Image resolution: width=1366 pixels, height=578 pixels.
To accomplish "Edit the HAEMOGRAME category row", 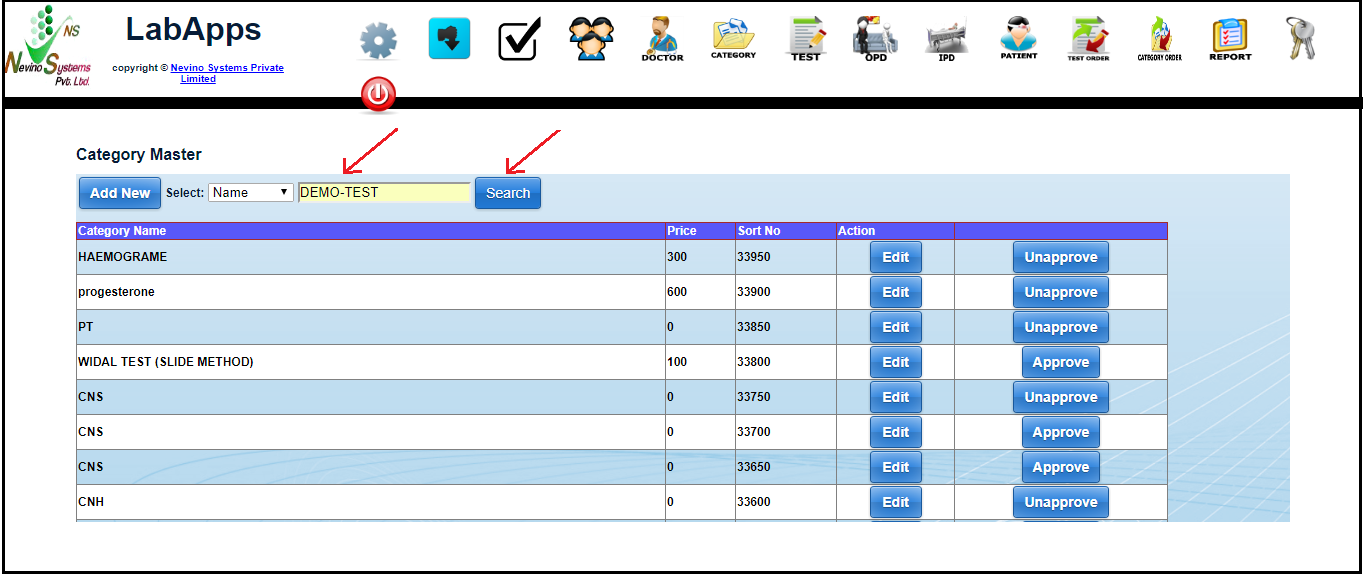I will coord(895,257).
